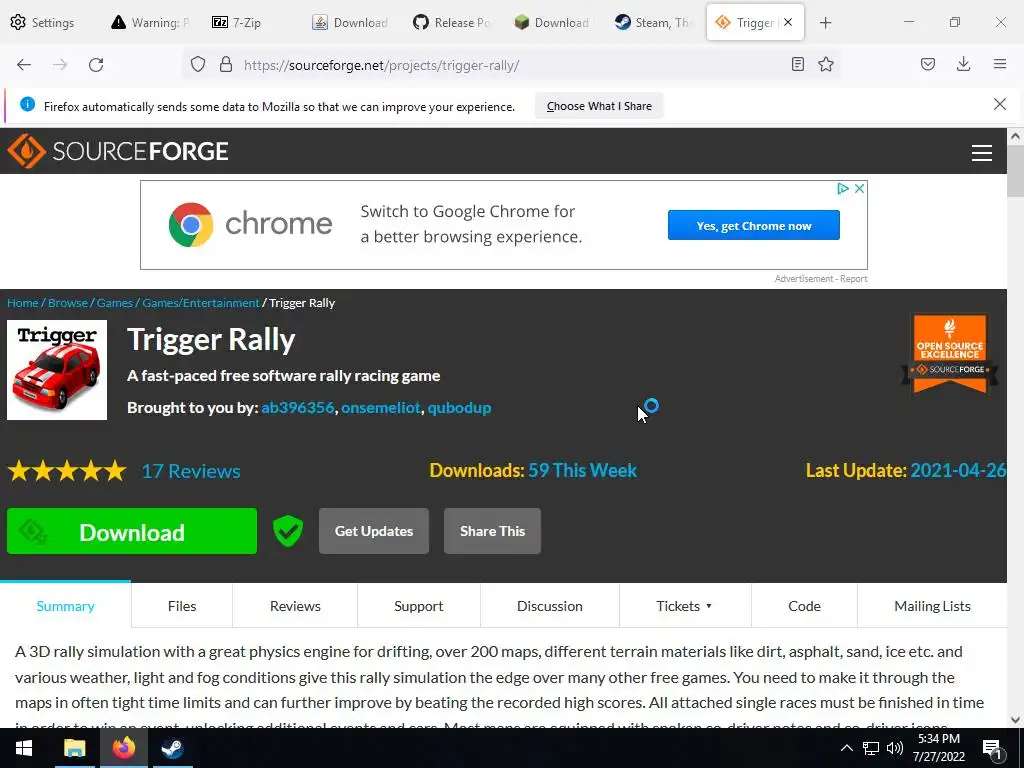
Task: Close the Trigger Rally tab
Action: [788, 22]
